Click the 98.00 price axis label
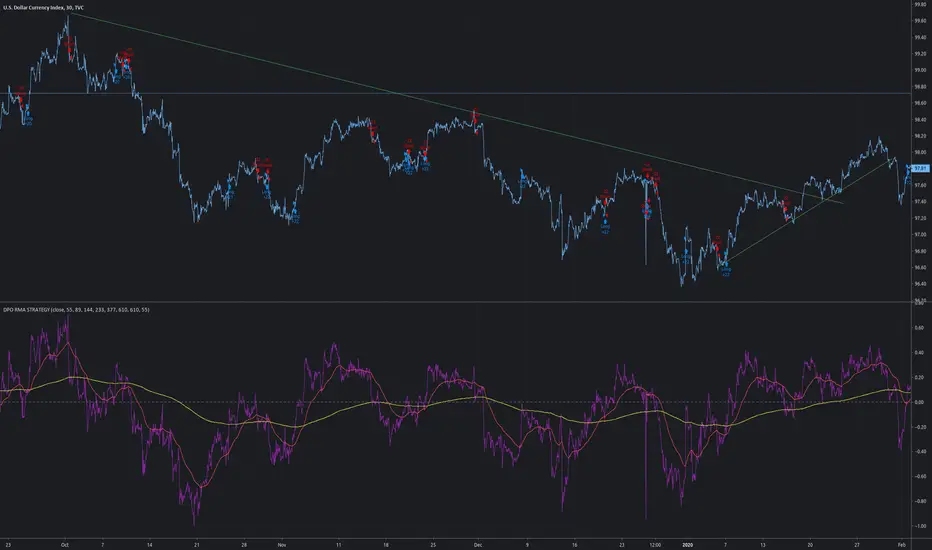This screenshot has width=932, height=550. tap(920, 152)
